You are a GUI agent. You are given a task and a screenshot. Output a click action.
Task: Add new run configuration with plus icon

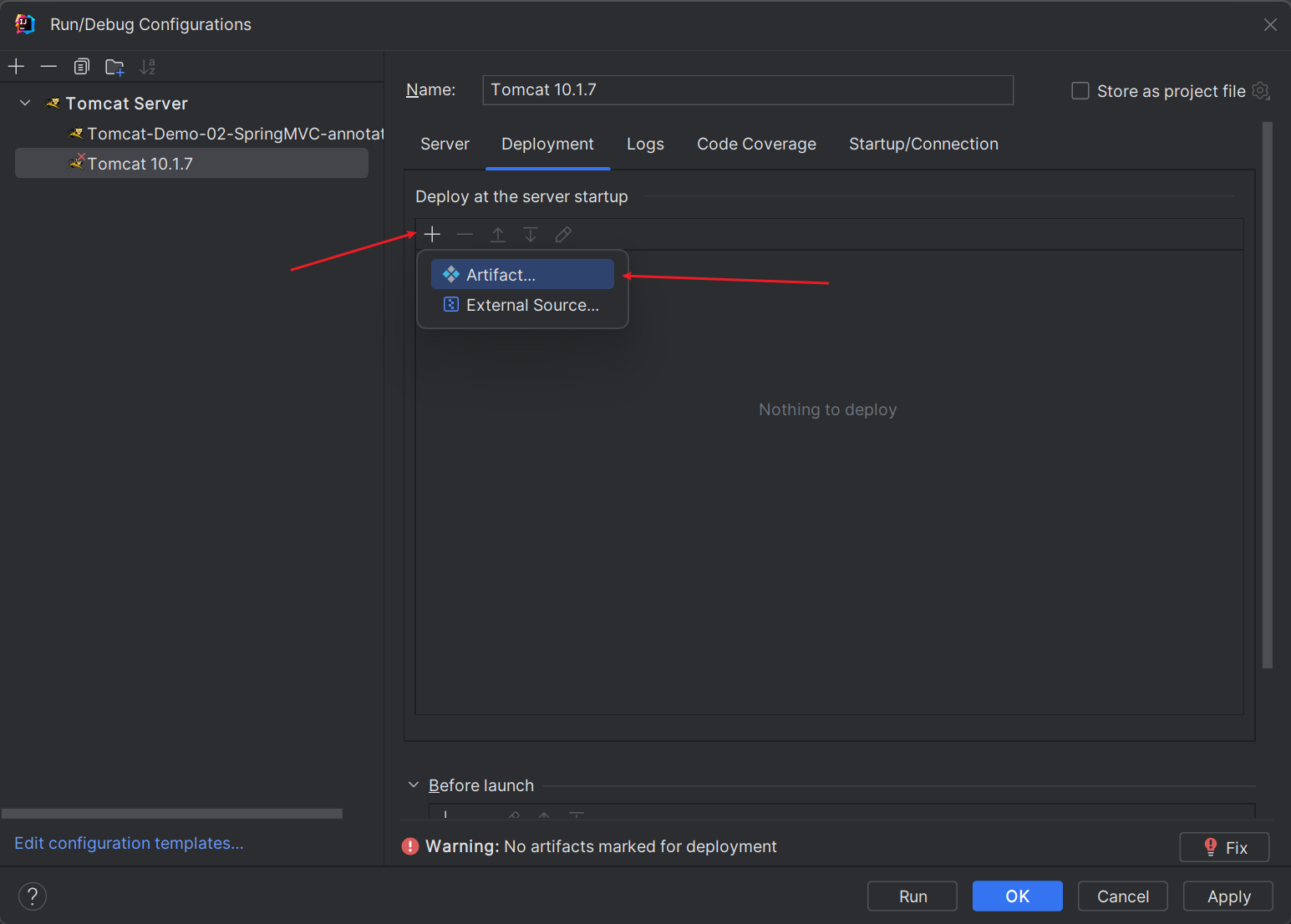point(16,66)
